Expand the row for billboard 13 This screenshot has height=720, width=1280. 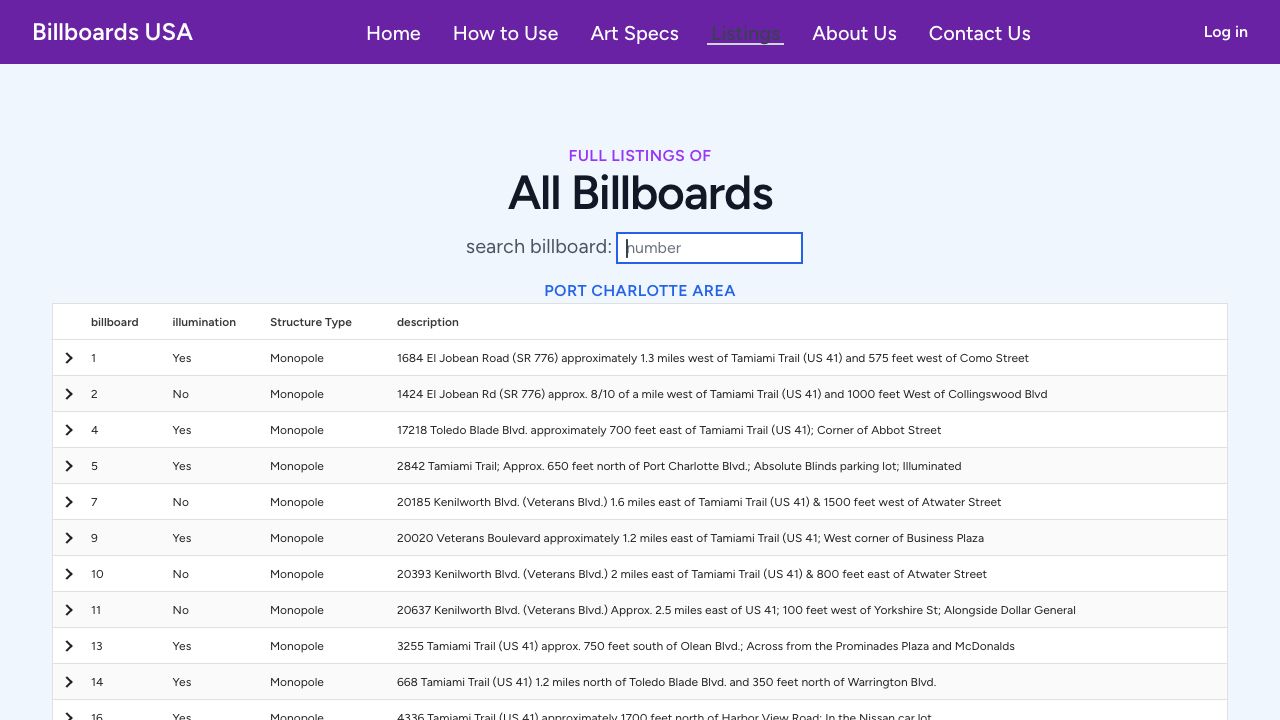point(69,646)
